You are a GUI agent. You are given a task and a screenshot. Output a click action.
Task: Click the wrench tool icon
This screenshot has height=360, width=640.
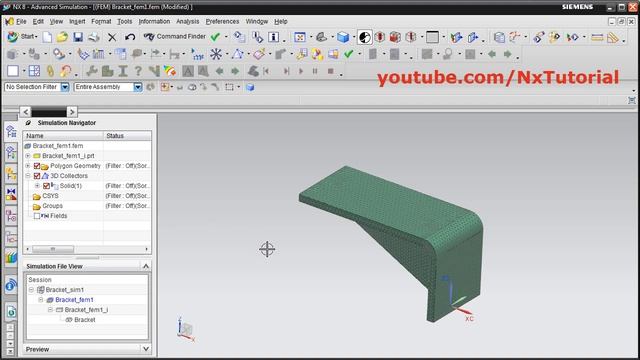[x=91, y=71]
